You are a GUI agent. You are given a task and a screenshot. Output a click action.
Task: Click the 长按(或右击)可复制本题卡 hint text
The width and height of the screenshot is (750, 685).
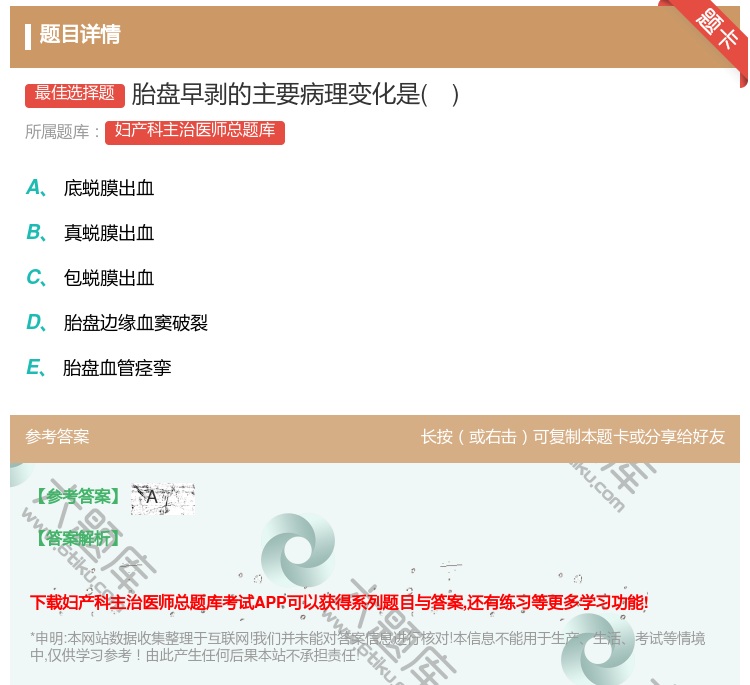coord(572,437)
